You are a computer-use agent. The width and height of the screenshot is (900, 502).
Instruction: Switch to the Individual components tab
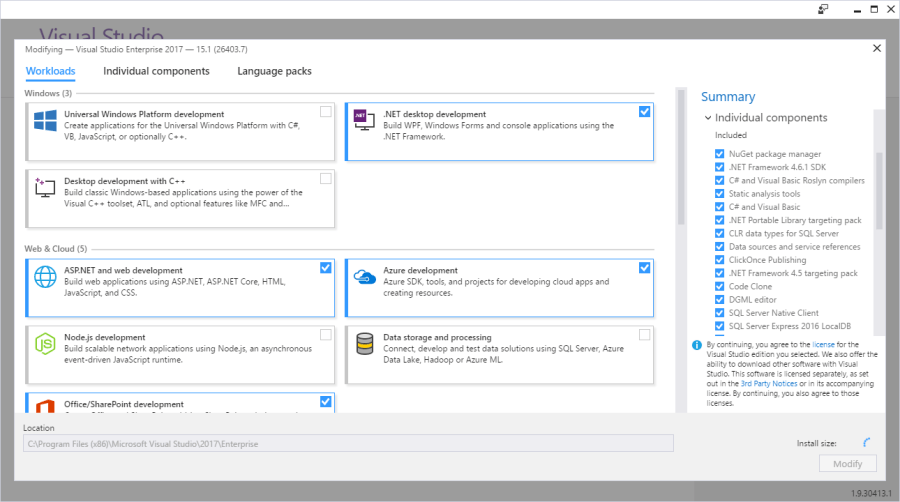(156, 71)
